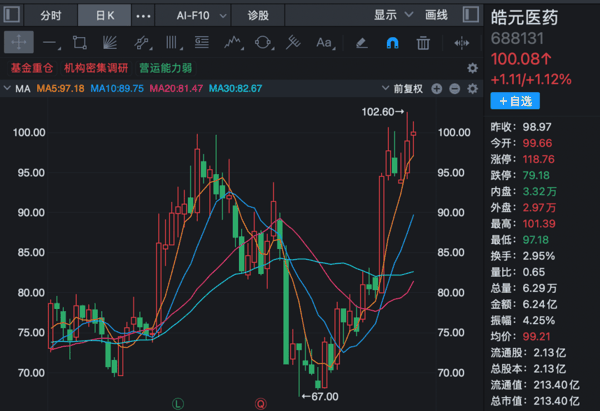Toggle the magnet snap mode

click(392, 42)
